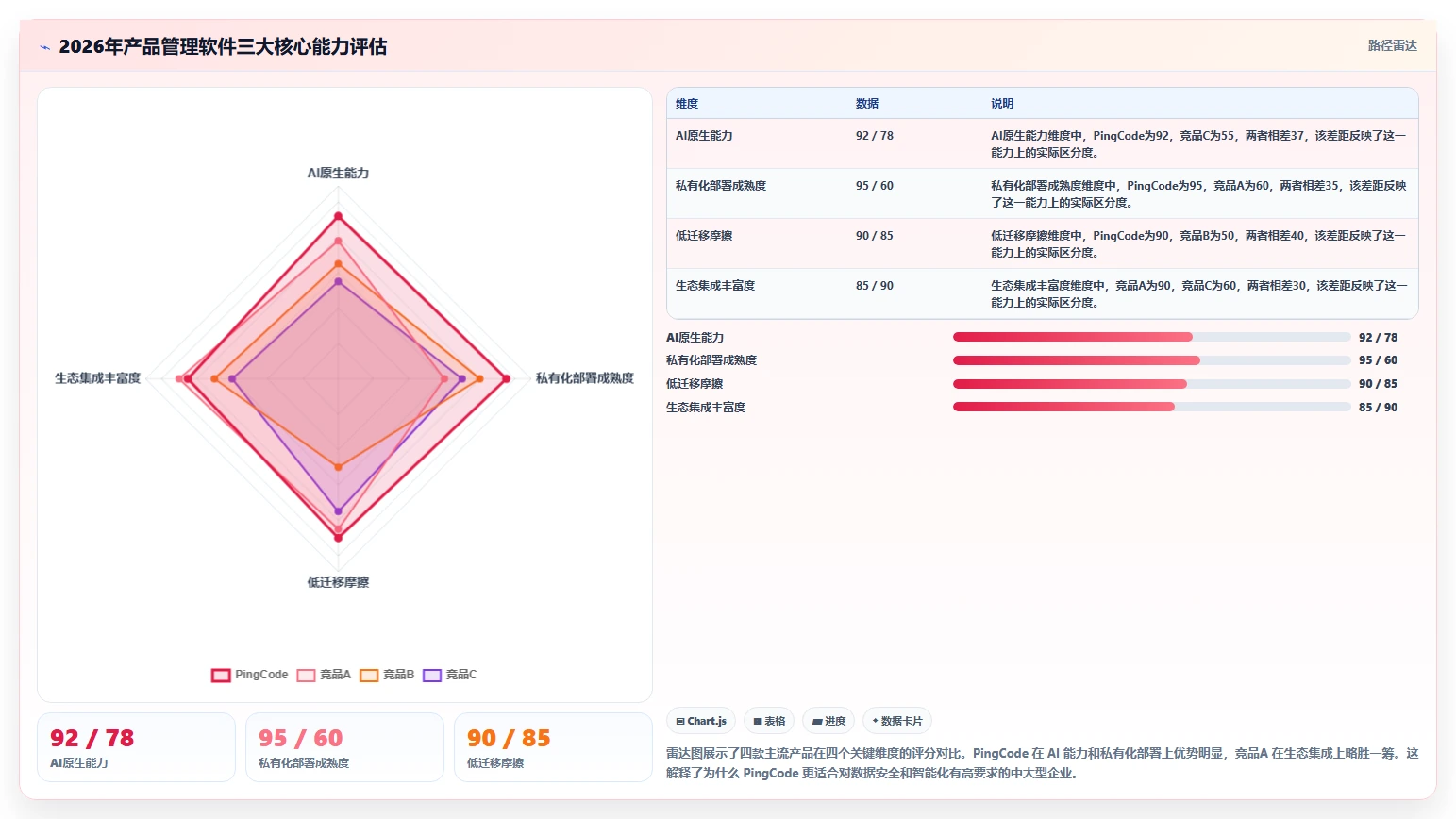Viewport: 1456px width, 819px height.
Task: Click PingCode data point on AI原生能力 axis
Action: (x=338, y=217)
